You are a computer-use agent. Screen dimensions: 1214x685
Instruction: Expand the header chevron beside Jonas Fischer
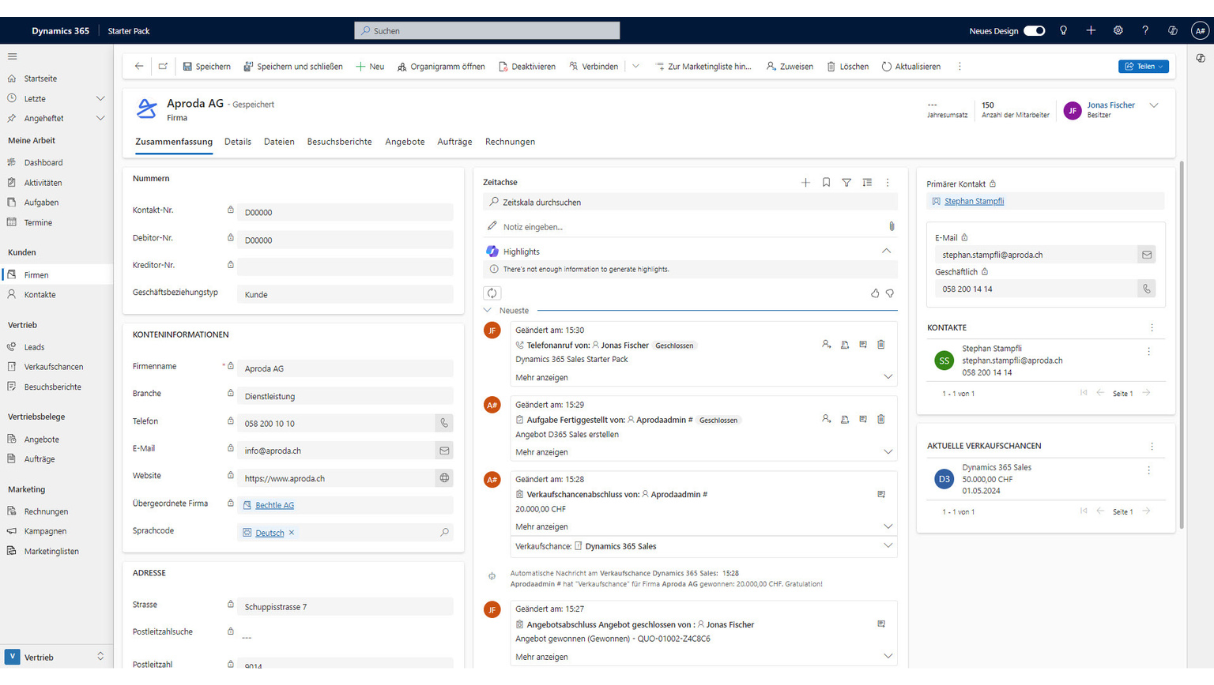[x=1154, y=105]
